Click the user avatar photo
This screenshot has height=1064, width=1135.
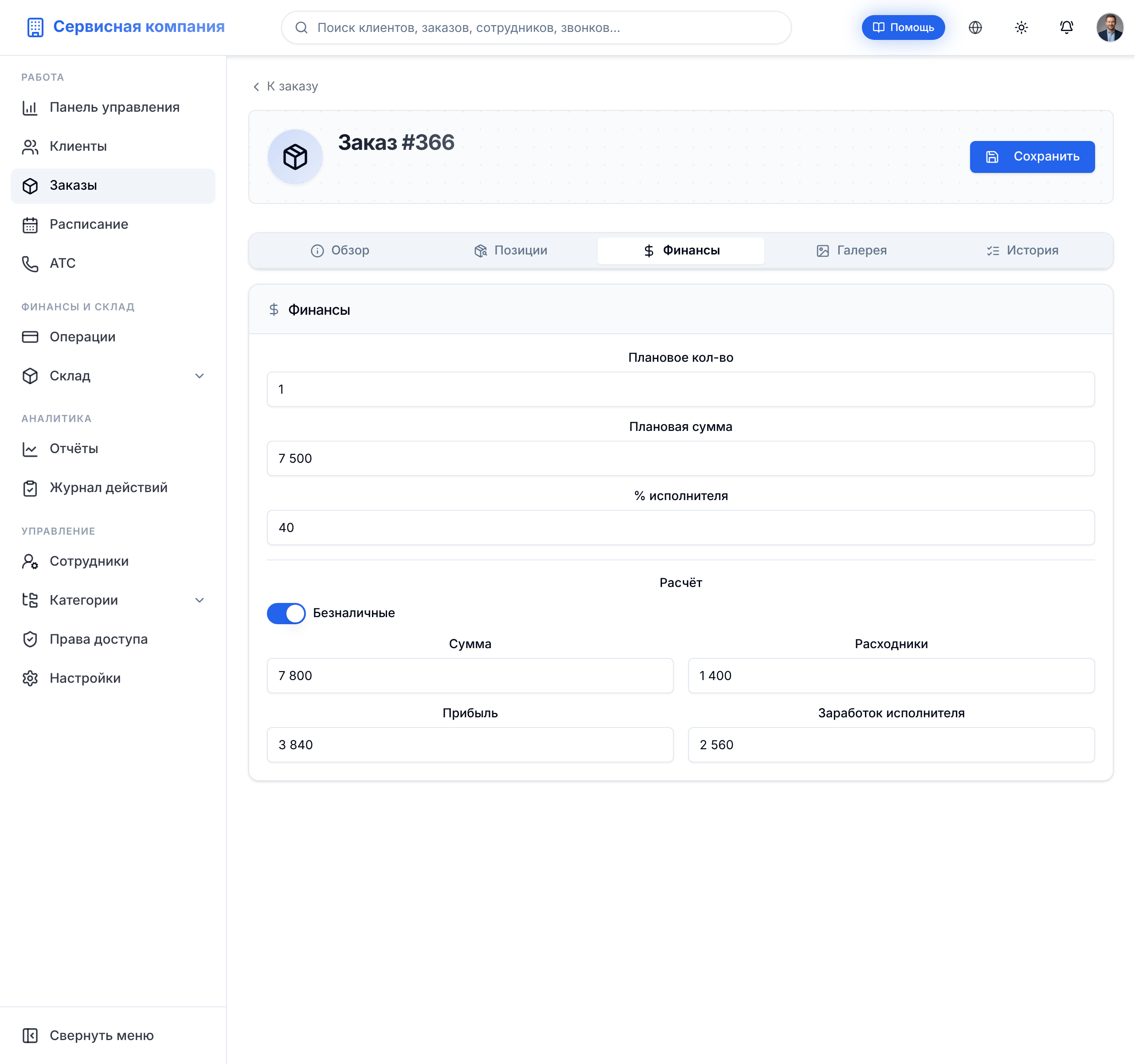pyautogui.click(x=1110, y=27)
